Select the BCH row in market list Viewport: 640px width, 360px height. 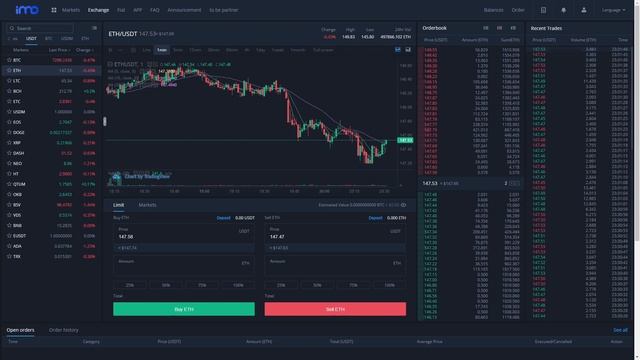[x=51, y=91]
